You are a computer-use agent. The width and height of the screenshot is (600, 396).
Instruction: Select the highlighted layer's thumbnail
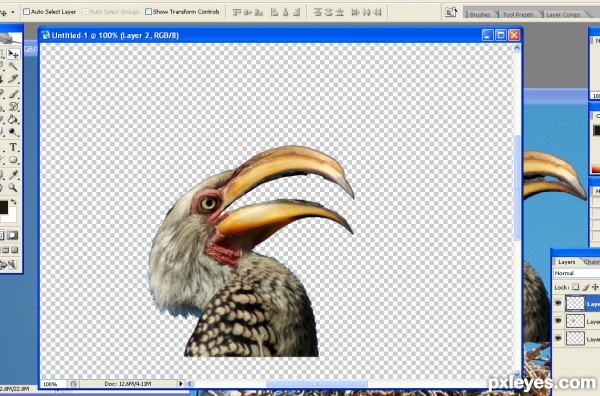click(x=575, y=303)
